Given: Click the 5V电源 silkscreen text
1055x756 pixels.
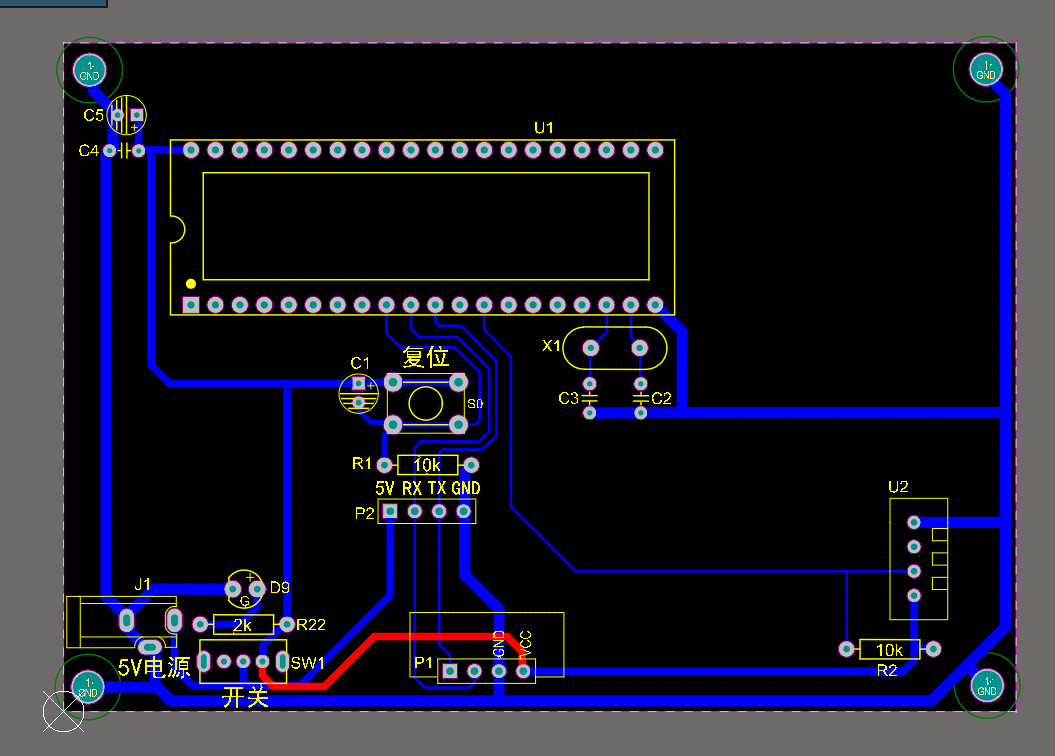Looking at the screenshot, I should tap(154, 667).
